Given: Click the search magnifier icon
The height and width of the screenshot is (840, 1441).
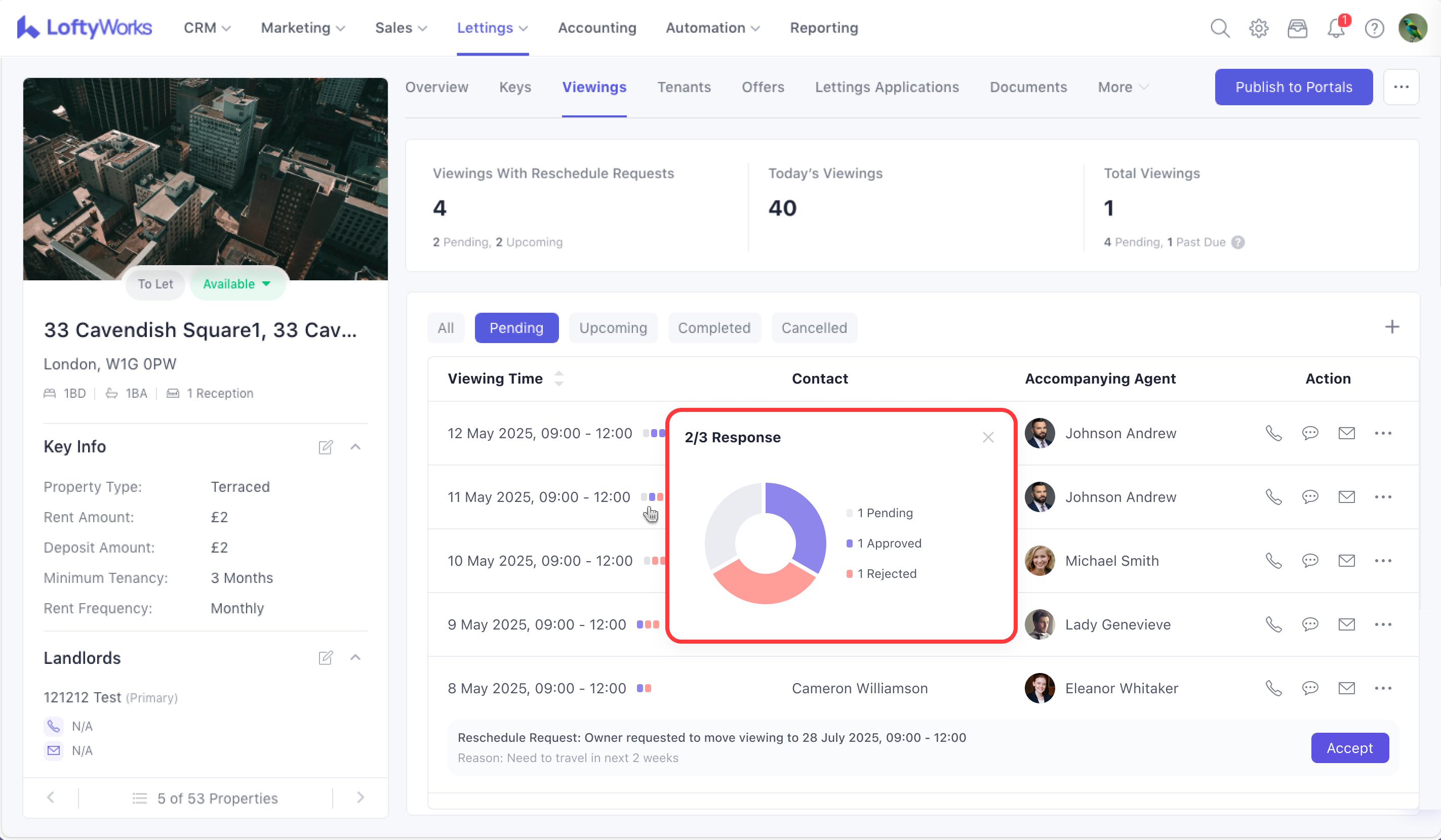Looking at the screenshot, I should tap(1220, 28).
